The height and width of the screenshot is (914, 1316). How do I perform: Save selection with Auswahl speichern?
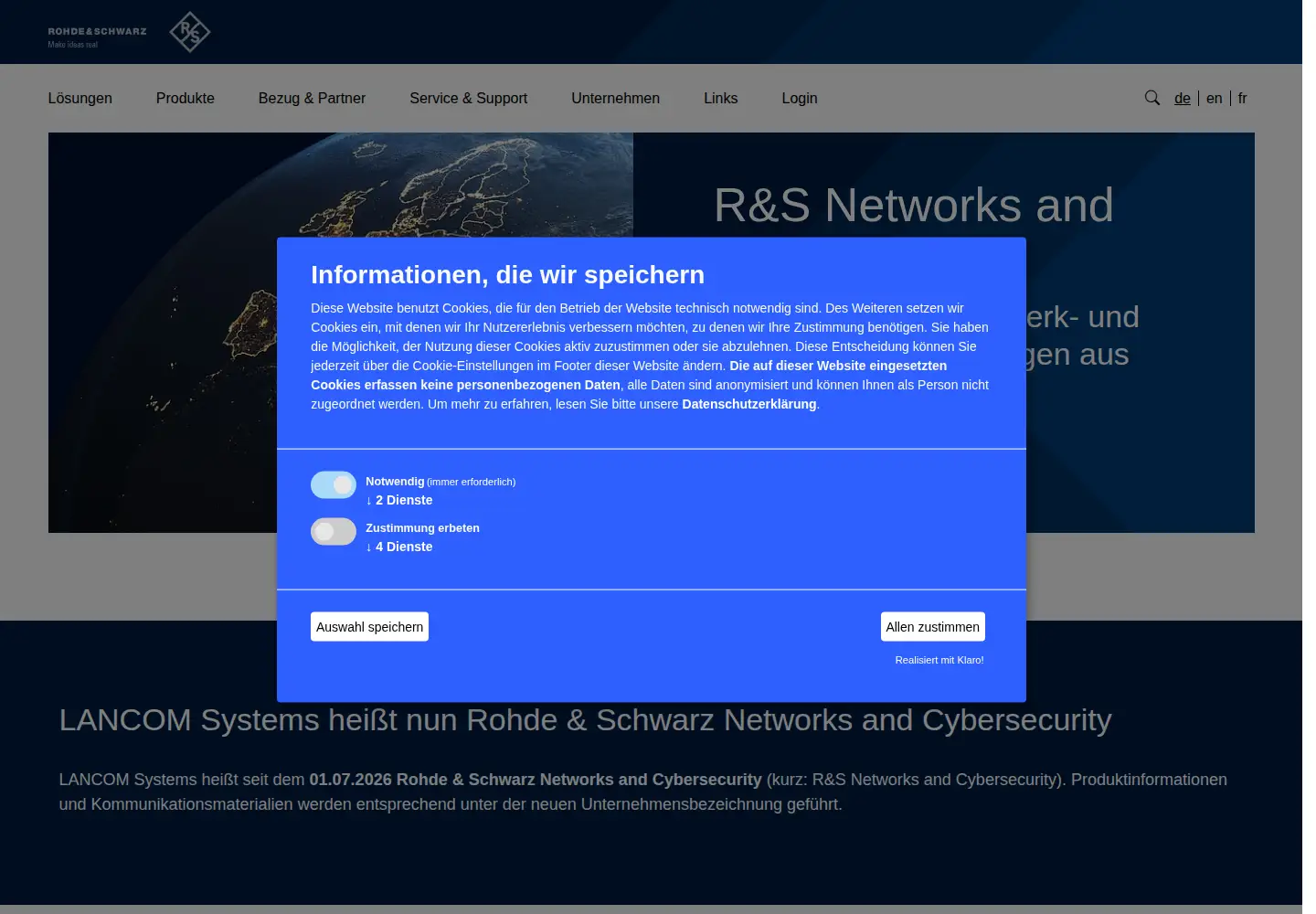tap(369, 627)
